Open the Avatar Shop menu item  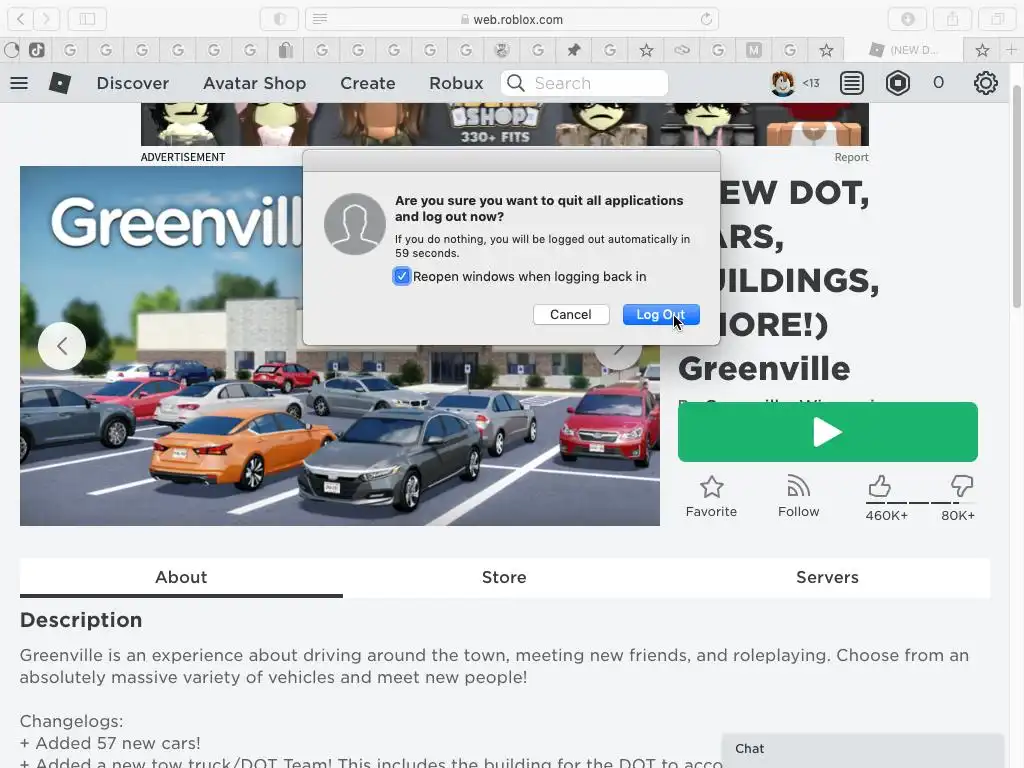pyautogui.click(x=255, y=83)
